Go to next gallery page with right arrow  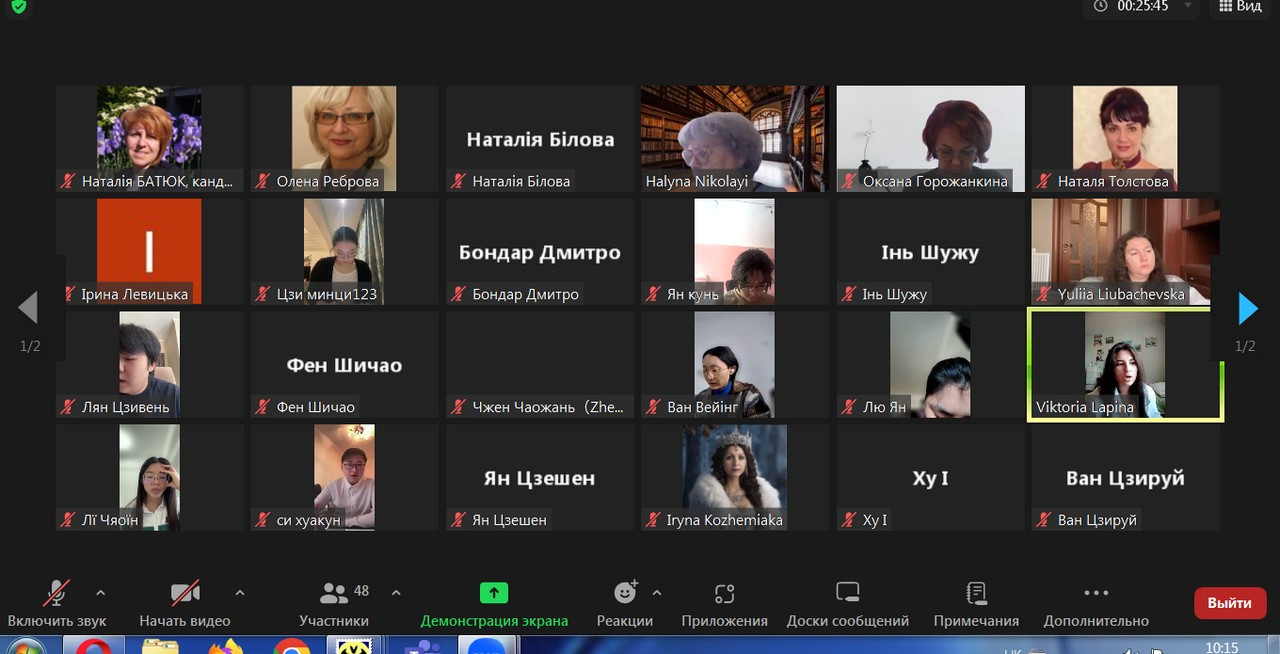(x=1247, y=309)
